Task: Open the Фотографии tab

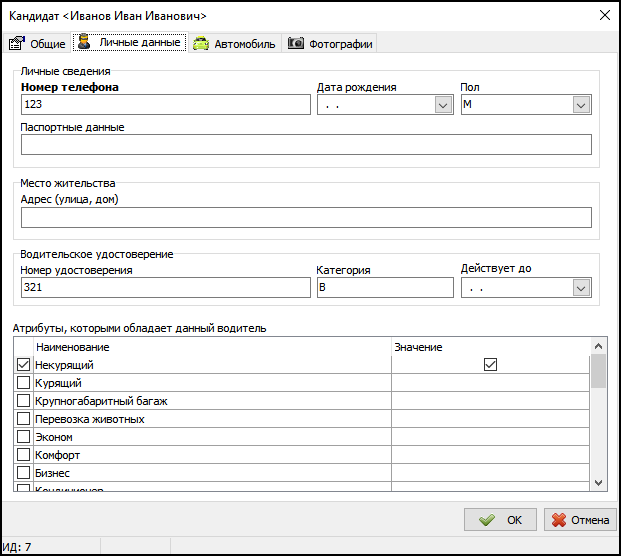Action: click(330, 44)
